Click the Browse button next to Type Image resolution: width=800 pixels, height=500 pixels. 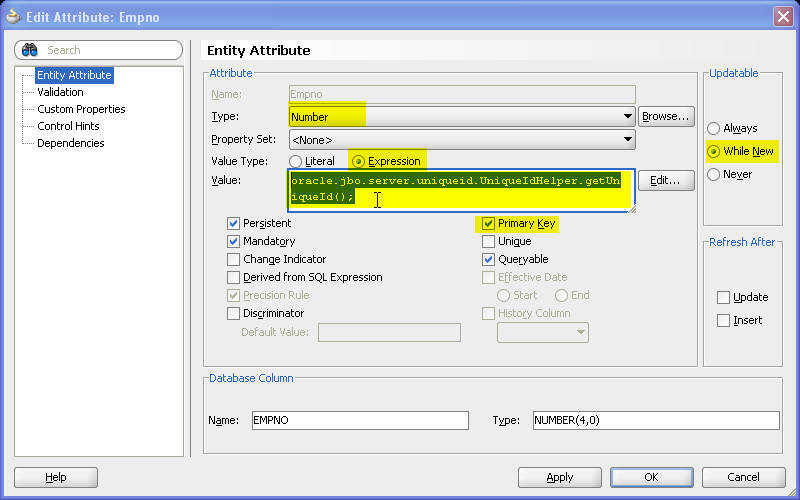click(666, 116)
